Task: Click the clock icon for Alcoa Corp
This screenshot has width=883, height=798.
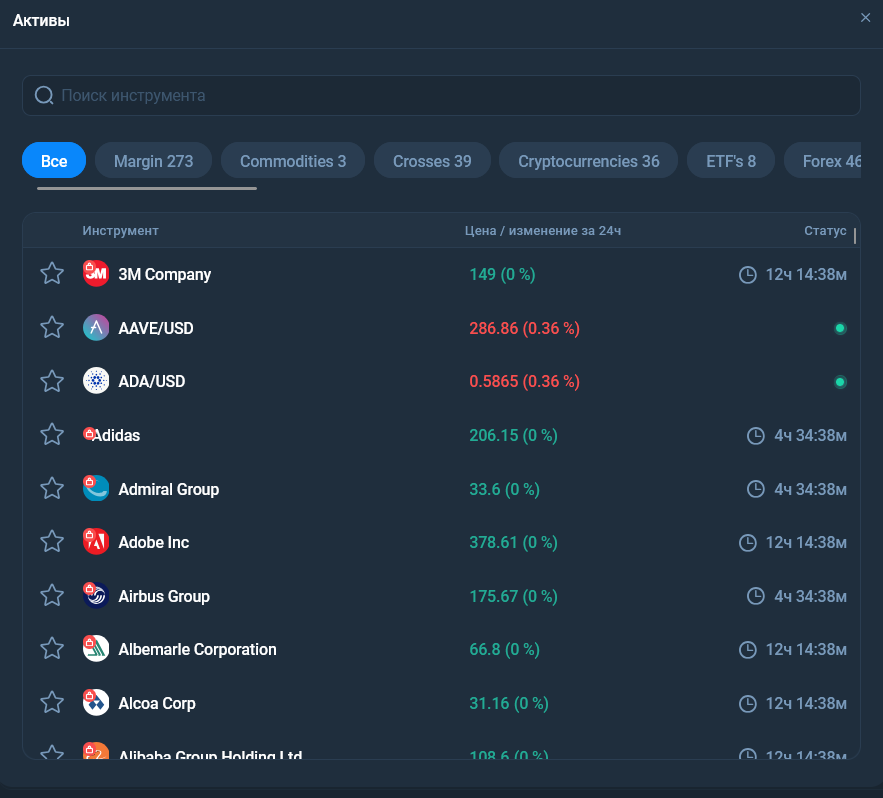Action: click(748, 703)
